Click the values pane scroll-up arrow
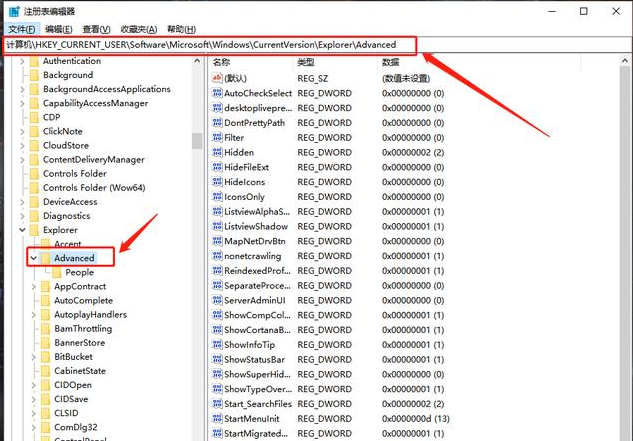 click(x=625, y=61)
